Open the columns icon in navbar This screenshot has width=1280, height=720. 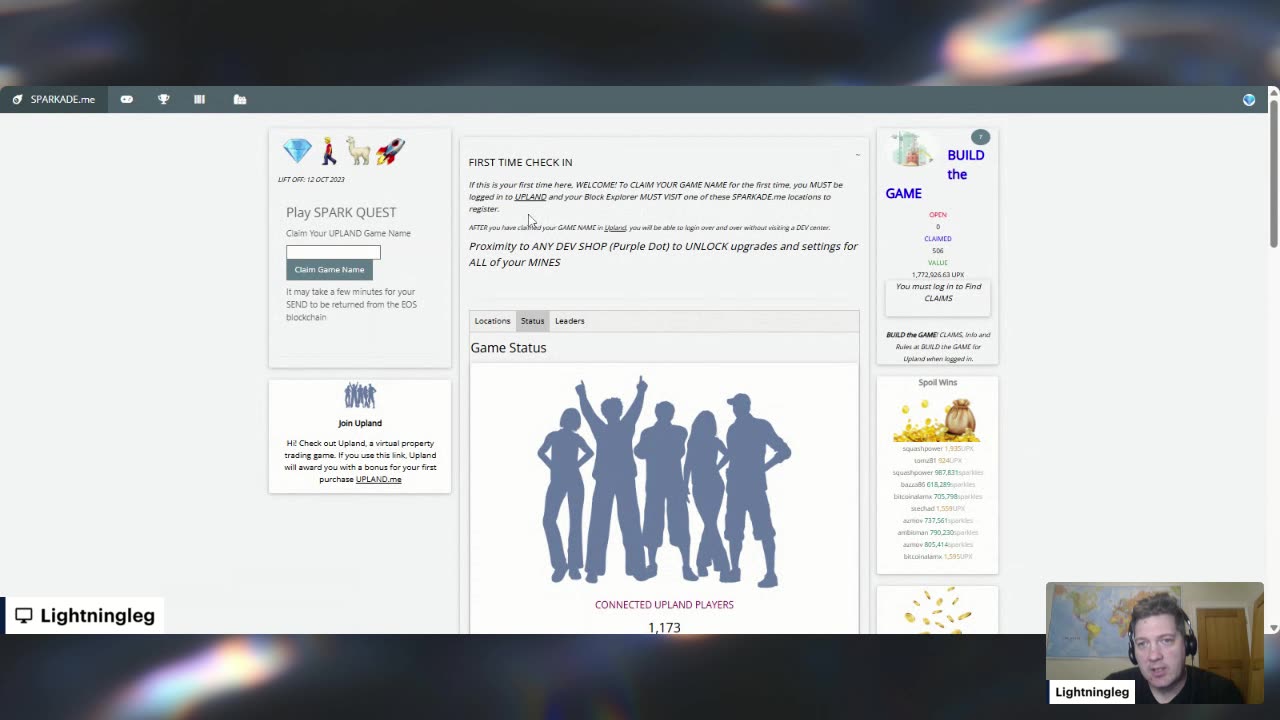point(200,99)
